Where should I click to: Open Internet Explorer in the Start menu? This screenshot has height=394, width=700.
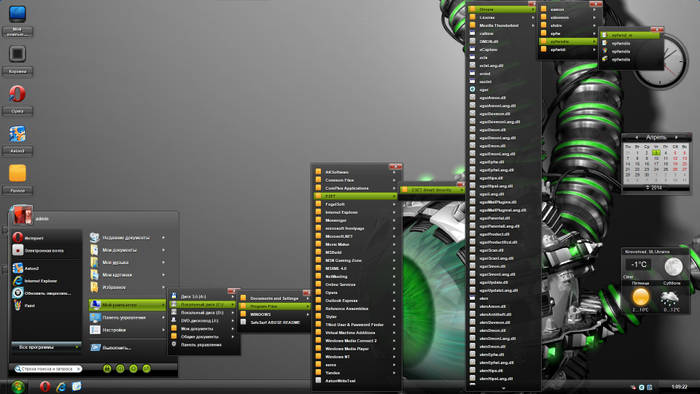[41, 281]
